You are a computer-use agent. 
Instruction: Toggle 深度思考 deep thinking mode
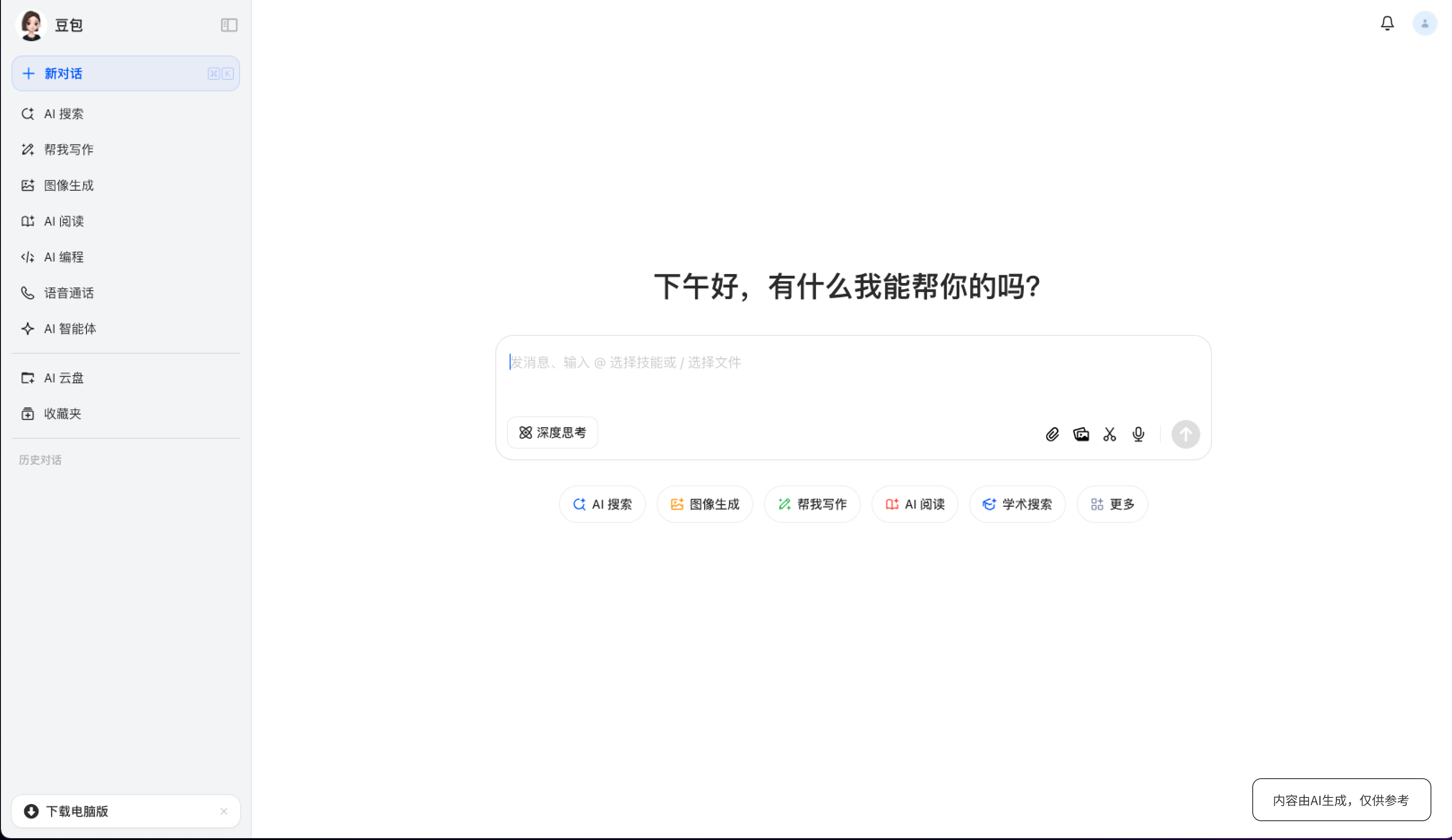pyautogui.click(x=552, y=432)
